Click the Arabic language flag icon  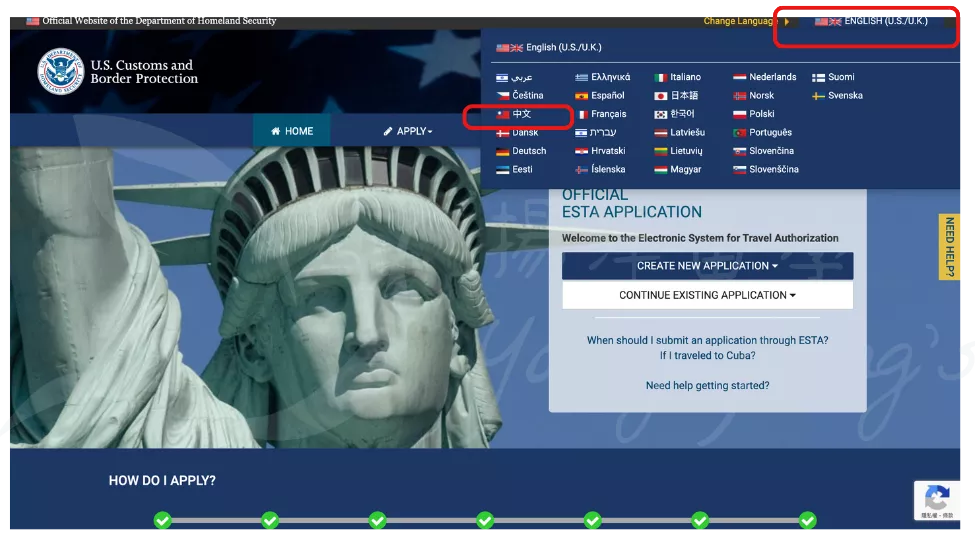tap(502, 78)
